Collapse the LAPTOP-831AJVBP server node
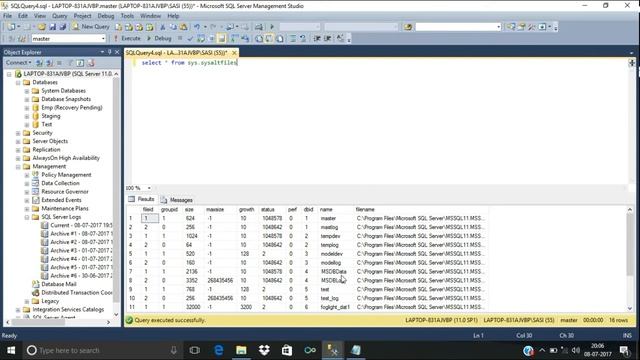 pyautogui.click(x=9, y=74)
